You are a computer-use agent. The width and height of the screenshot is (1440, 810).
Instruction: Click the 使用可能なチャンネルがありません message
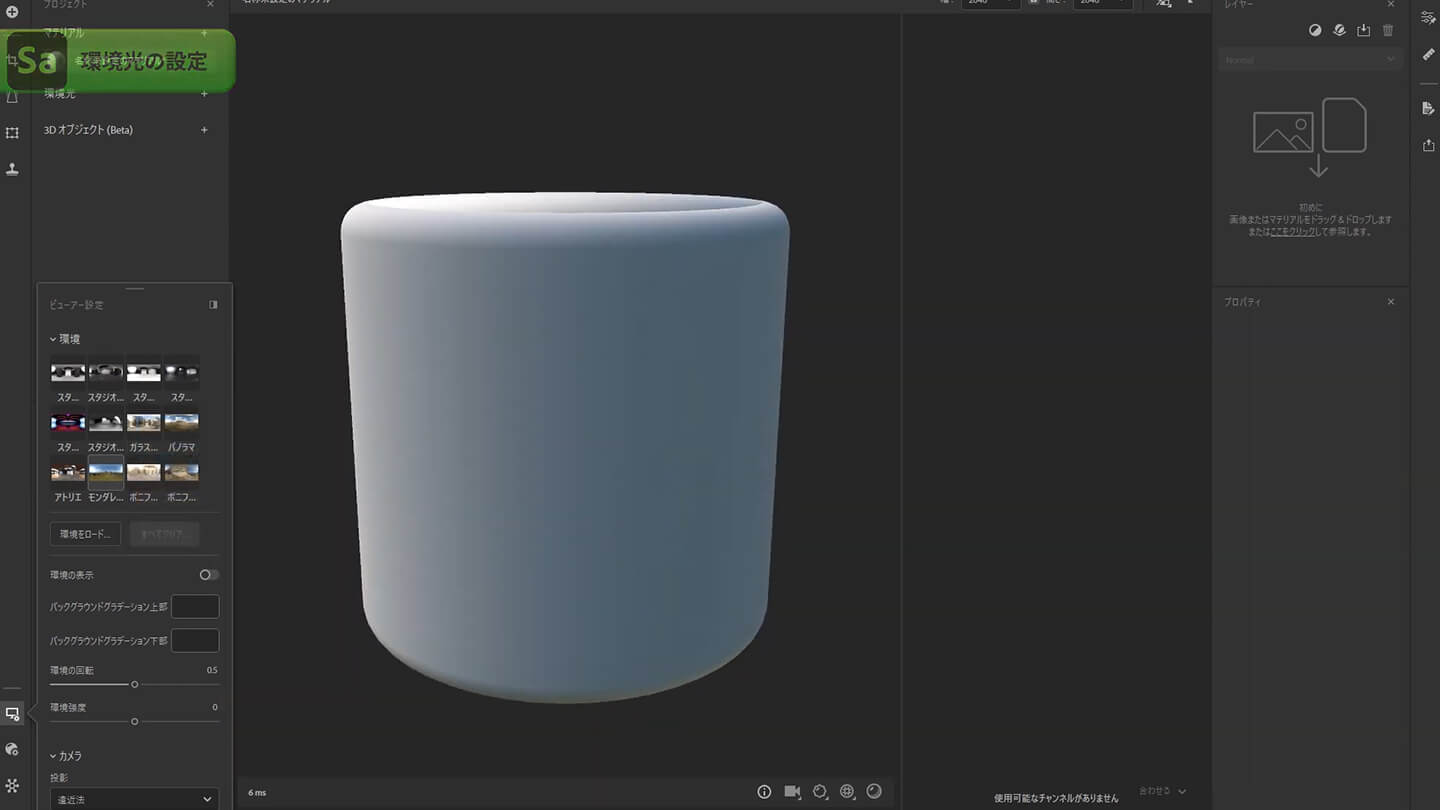[x=1056, y=799]
